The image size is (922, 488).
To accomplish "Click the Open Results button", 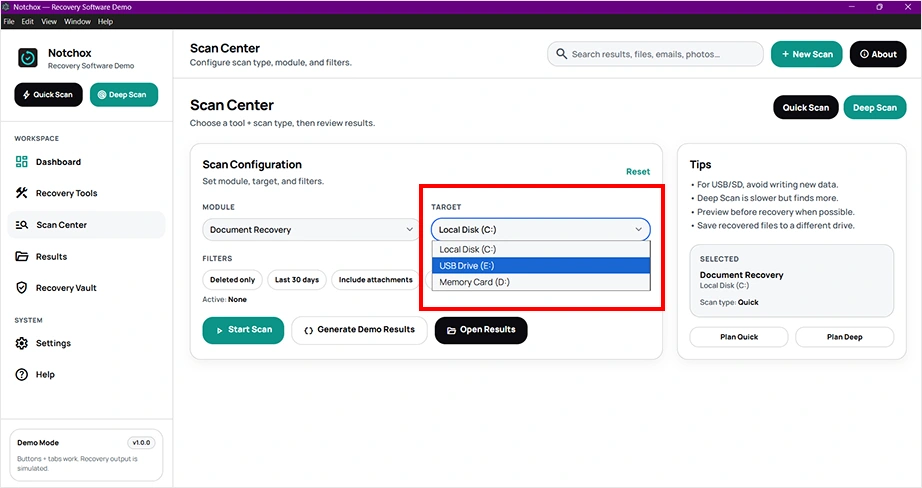I will (481, 330).
